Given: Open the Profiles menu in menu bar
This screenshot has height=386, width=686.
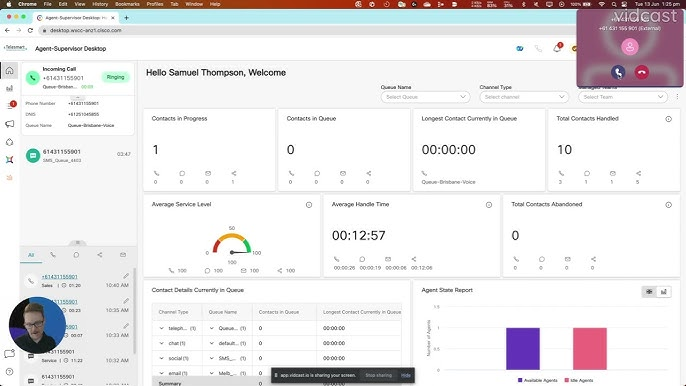Looking at the screenshot, I should [x=154, y=4].
